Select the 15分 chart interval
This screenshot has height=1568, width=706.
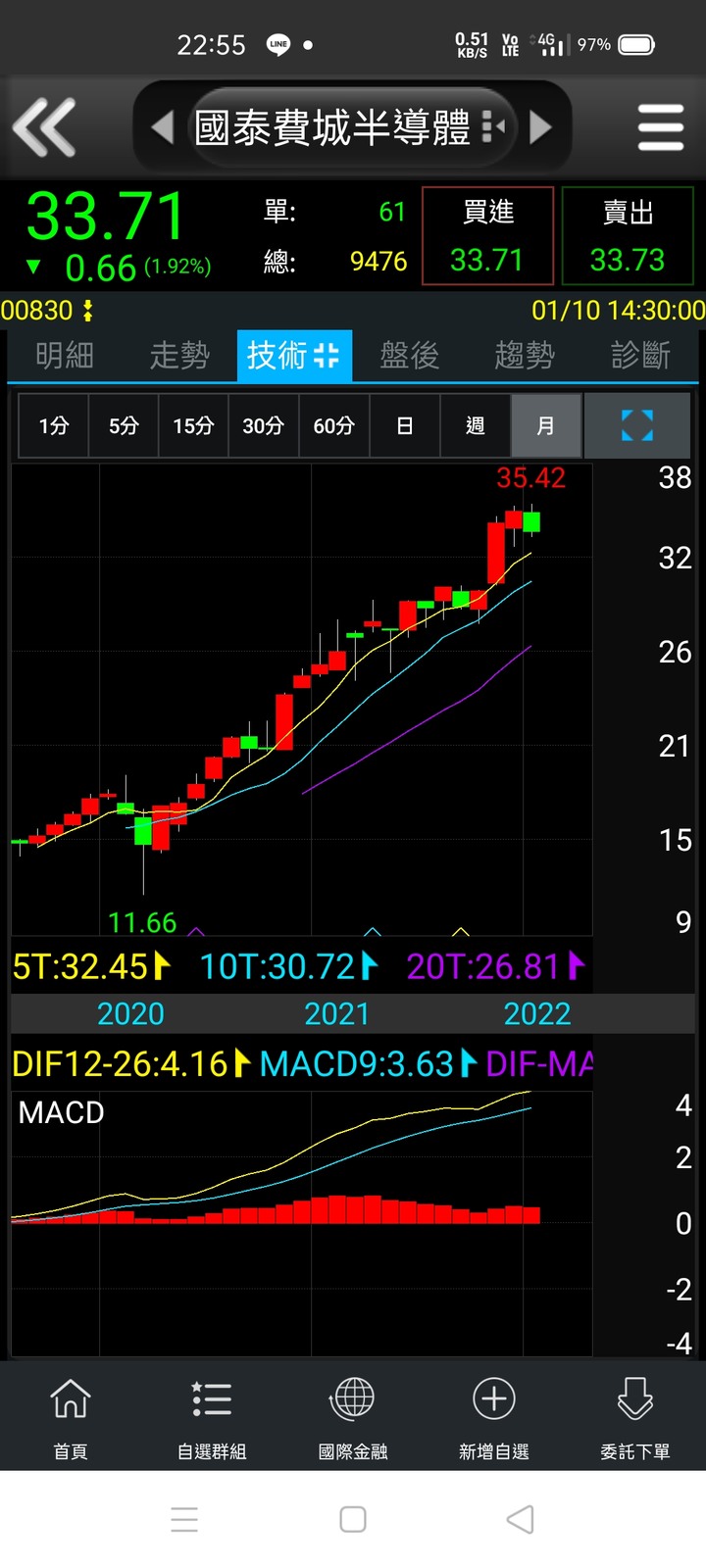click(x=193, y=425)
